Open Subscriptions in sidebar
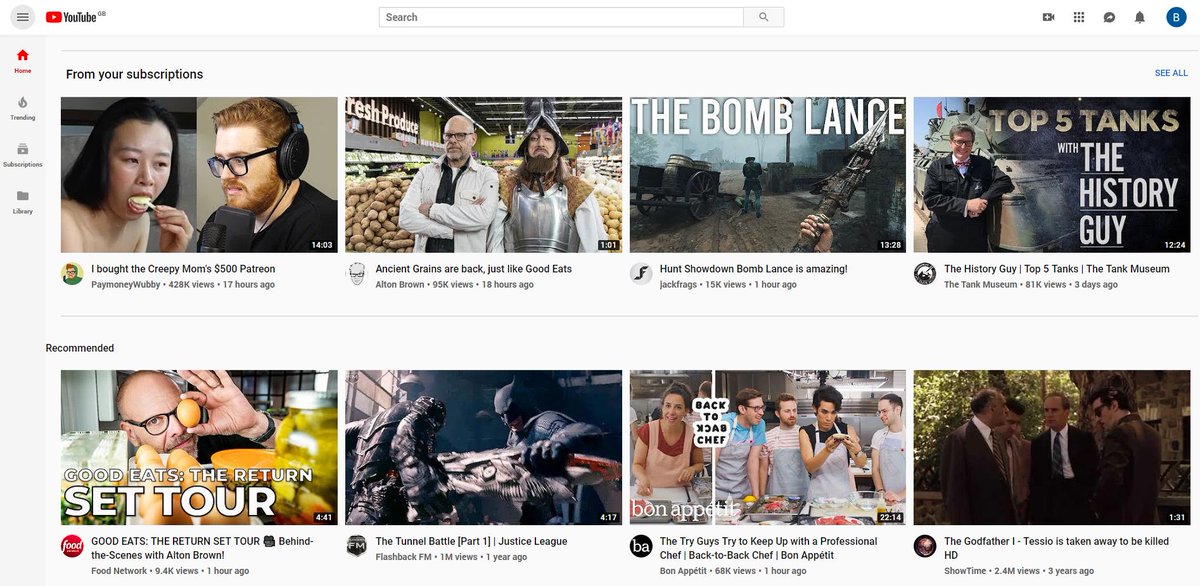This screenshot has width=1200, height=586. [x=22, y=155]
